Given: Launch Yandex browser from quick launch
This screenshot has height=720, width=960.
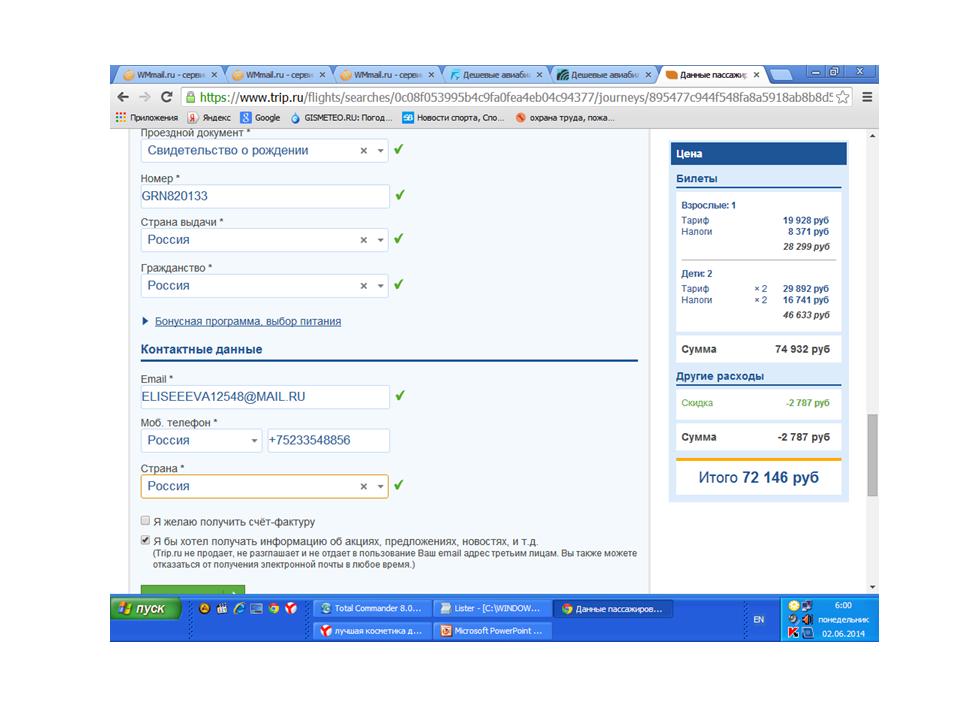Looking at the screenshot, I should 291,608.
